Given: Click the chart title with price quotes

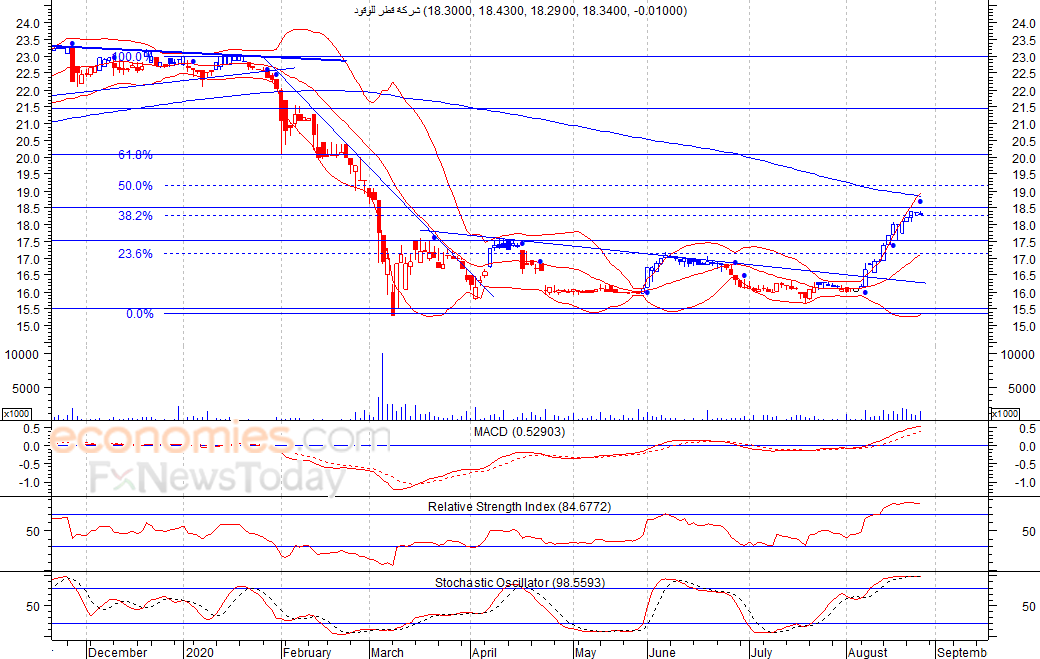Looking at the screenshot, I should click(520, 11).
